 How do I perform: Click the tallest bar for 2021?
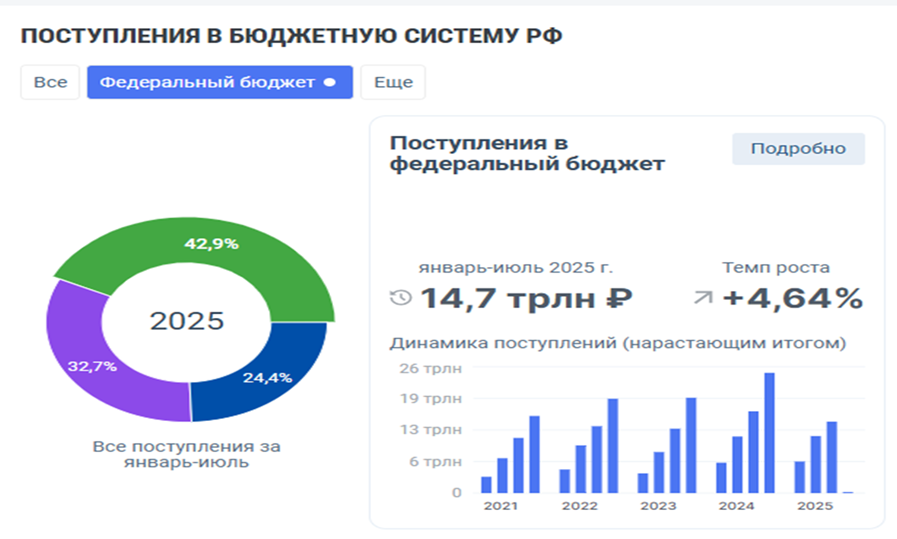(x=534, y=454)
